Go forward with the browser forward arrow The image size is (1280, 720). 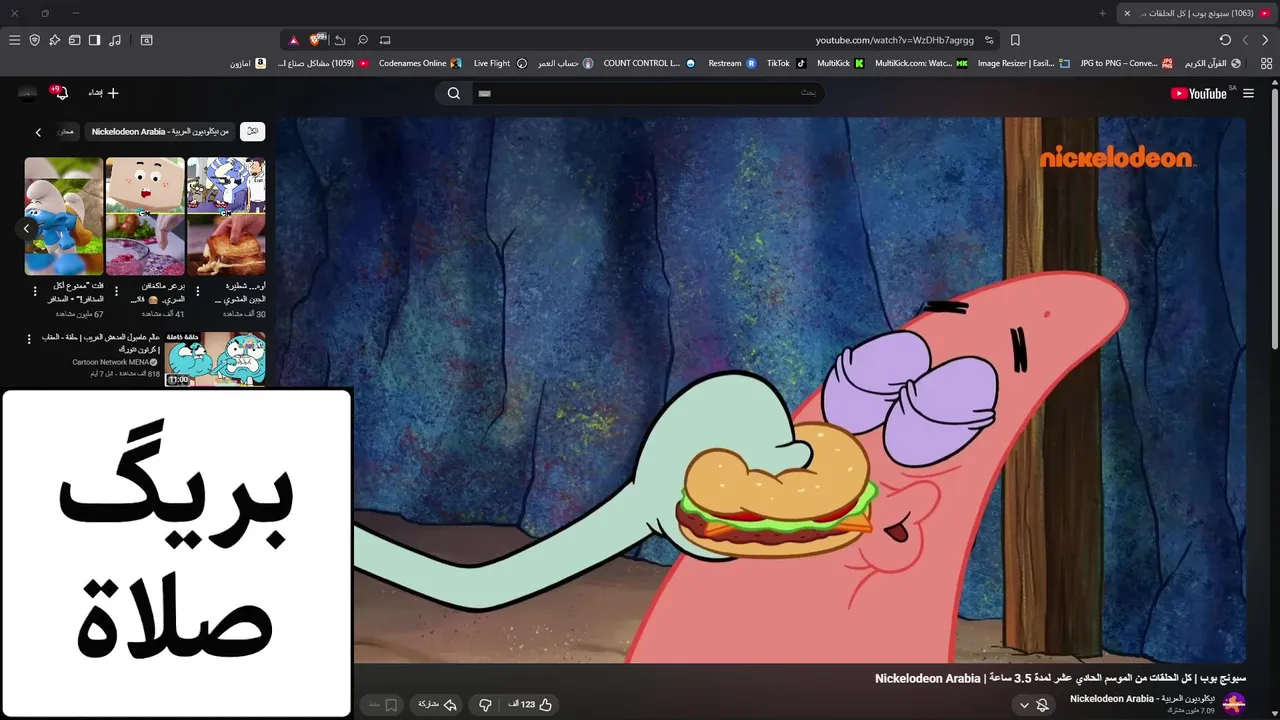coord(1245,40)
